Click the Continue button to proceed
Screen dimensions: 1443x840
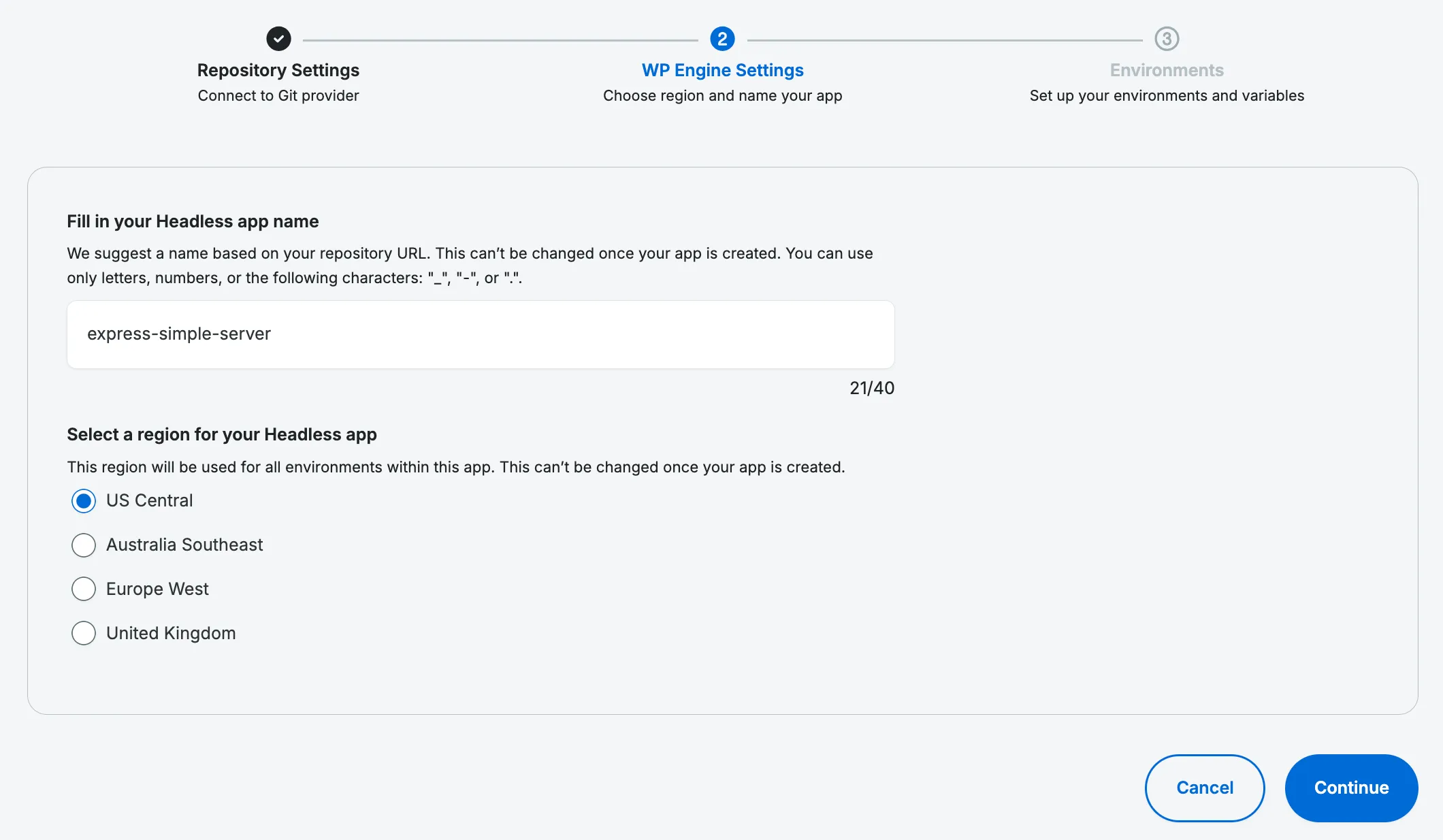pyautogui.click(x=1351, y=787)
